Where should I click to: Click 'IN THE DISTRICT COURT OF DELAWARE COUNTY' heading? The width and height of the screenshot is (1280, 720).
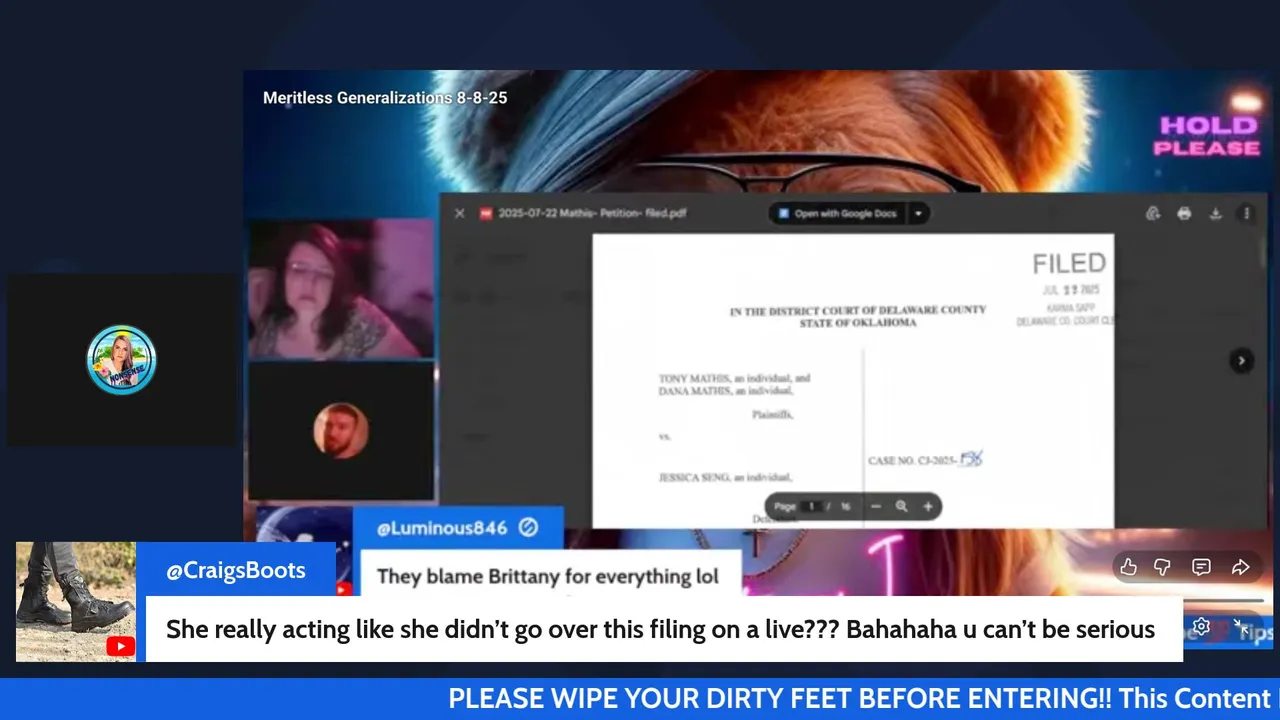tap(858, 311)
